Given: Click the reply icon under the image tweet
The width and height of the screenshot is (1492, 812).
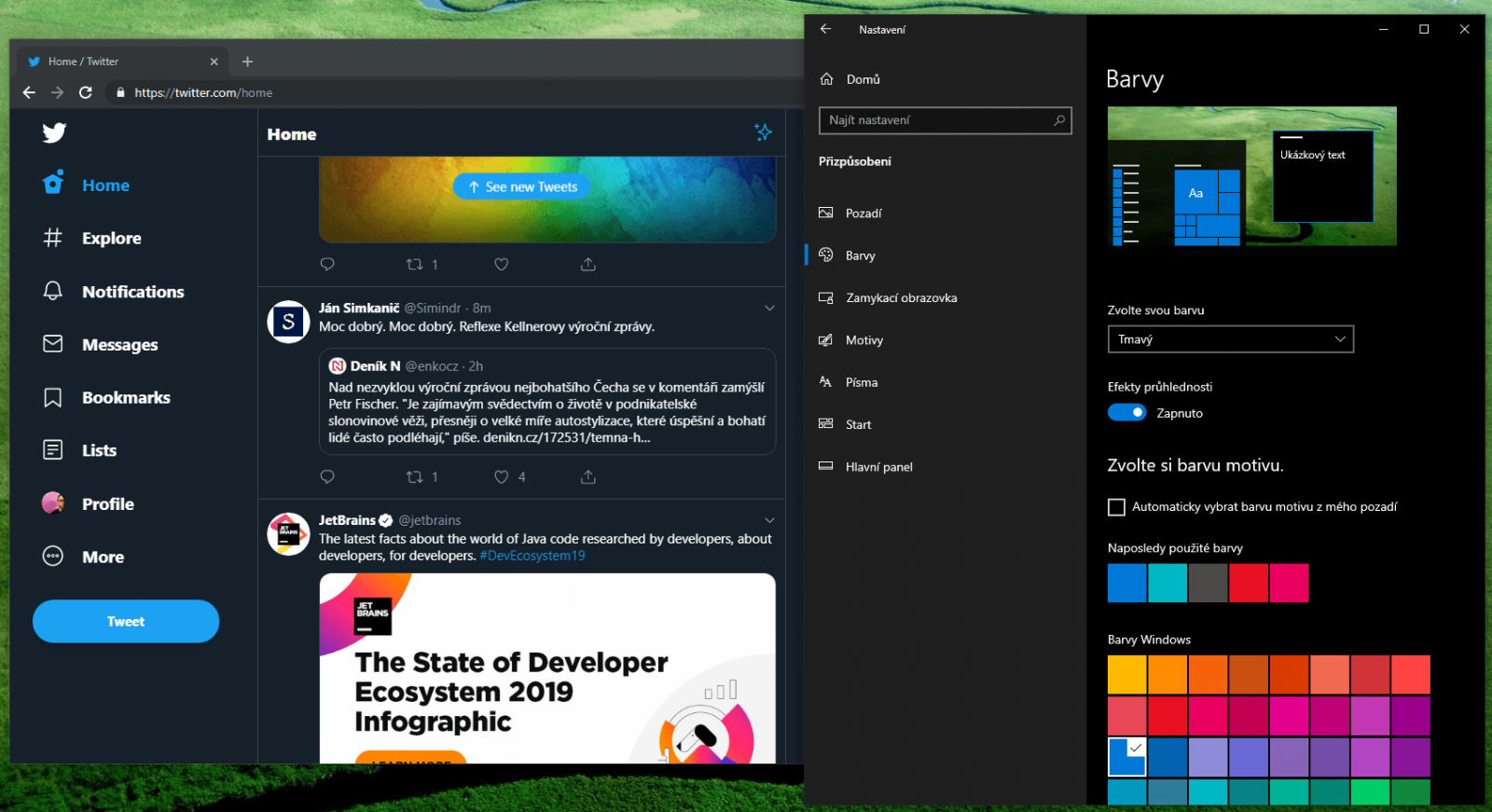Looking at the screenshot, I should coord(327,264).
